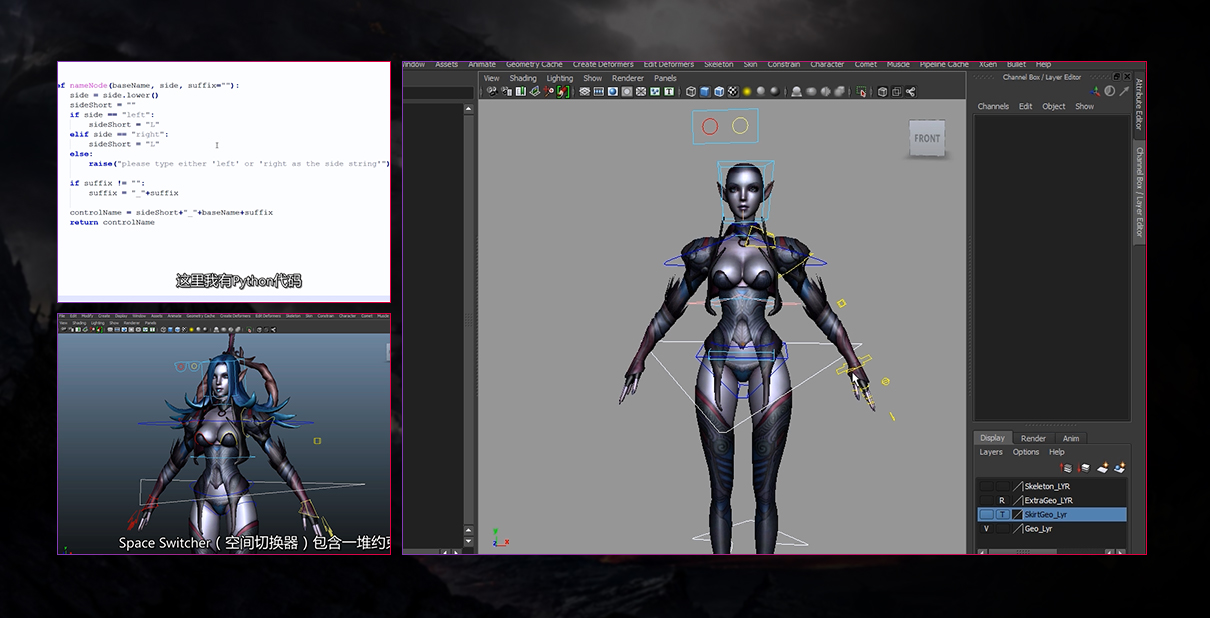Open color swatch of Skeleton_LYR layer
This screenshot has width=1210, height=618.
1018,487
